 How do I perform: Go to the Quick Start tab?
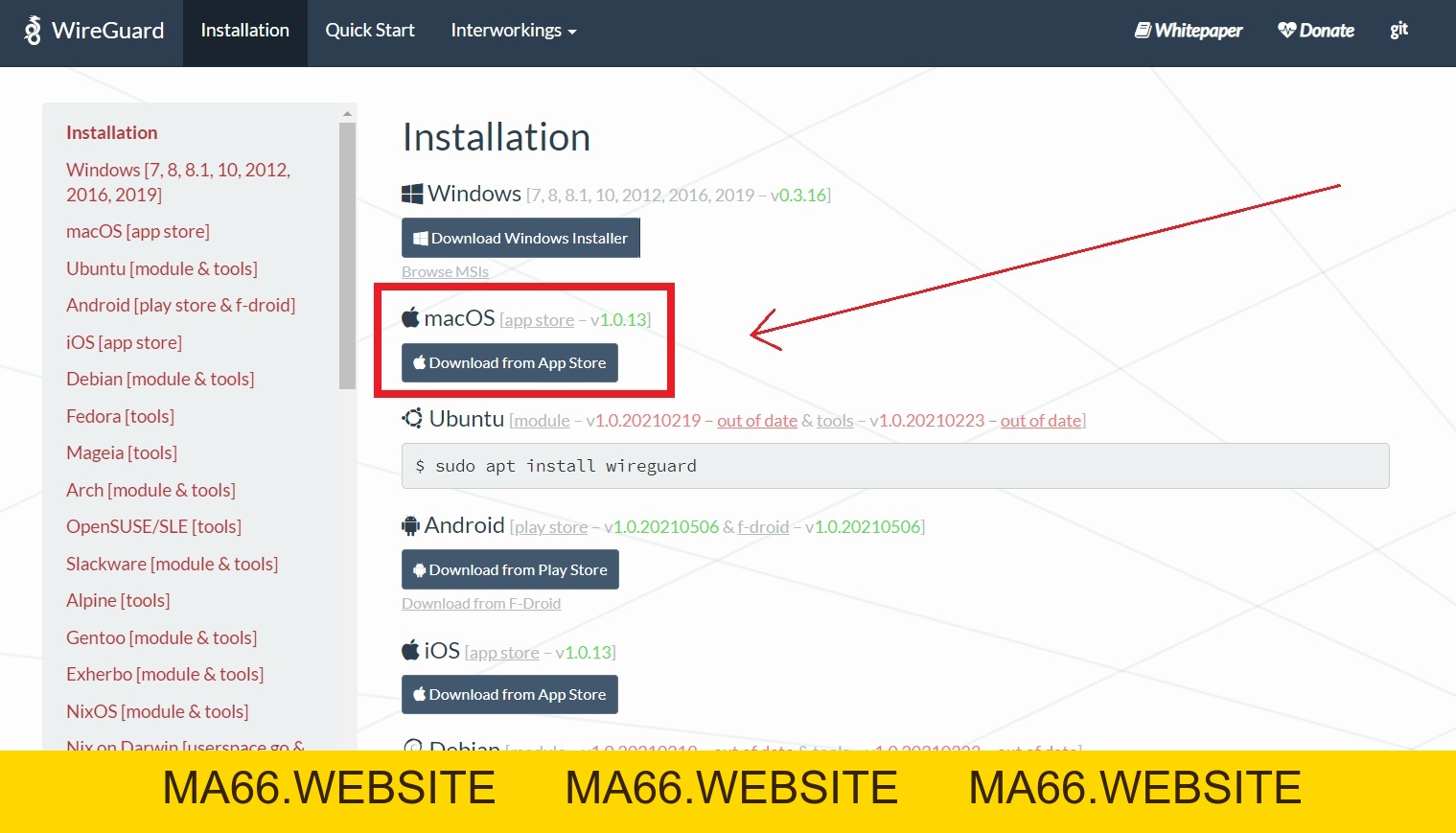[x=370, y=31]
